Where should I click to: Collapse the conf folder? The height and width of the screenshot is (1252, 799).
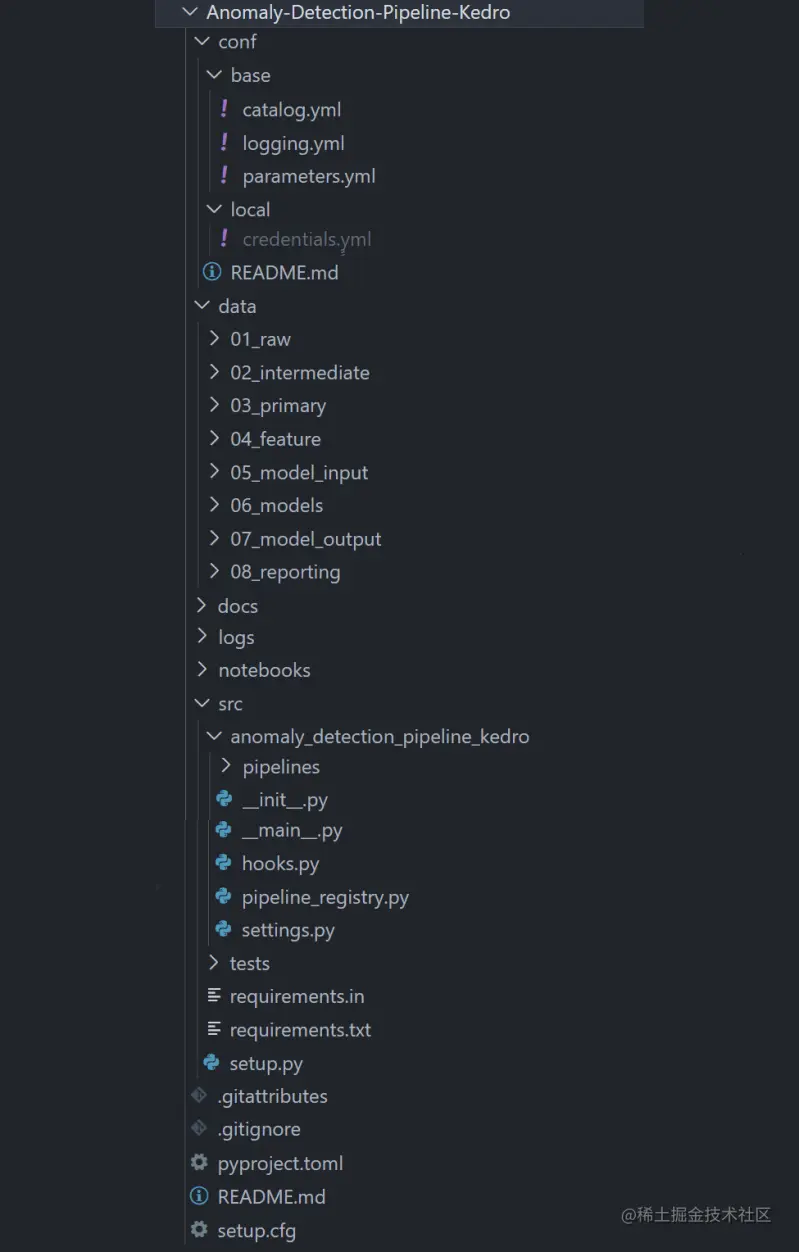click(x=212, y=42)
